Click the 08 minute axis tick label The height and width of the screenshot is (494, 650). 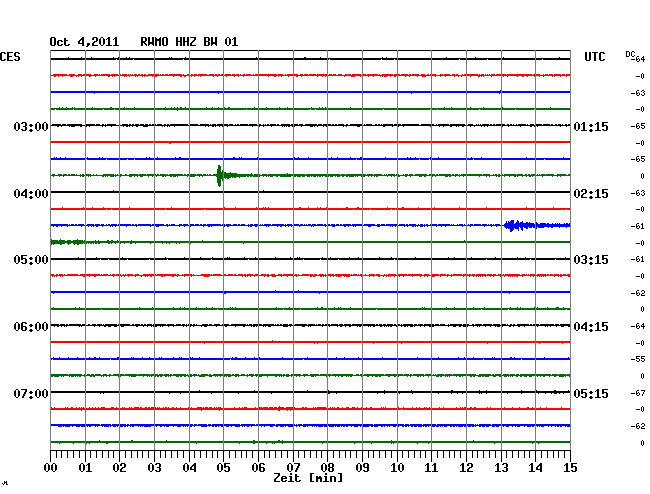click(x=327, y=468)
